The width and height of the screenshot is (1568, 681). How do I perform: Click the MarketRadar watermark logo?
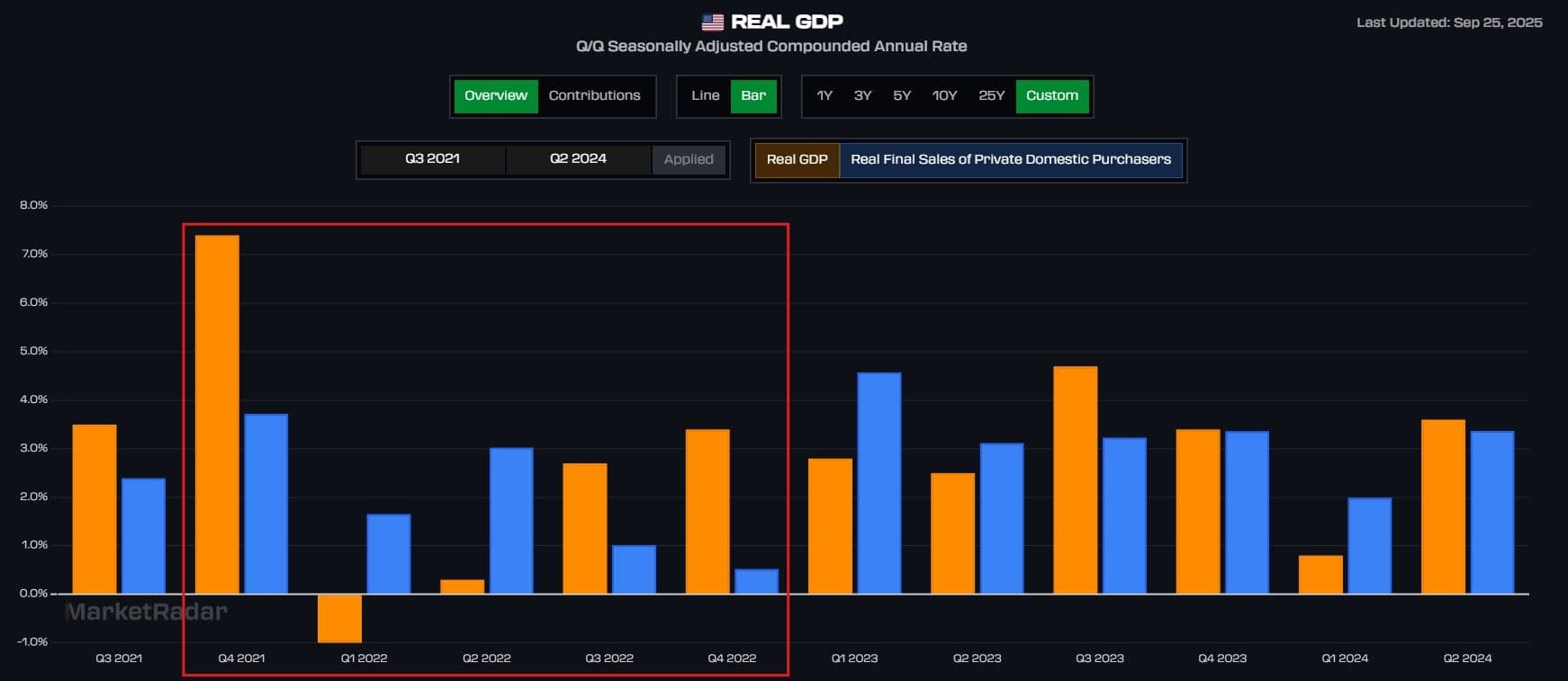147,612
